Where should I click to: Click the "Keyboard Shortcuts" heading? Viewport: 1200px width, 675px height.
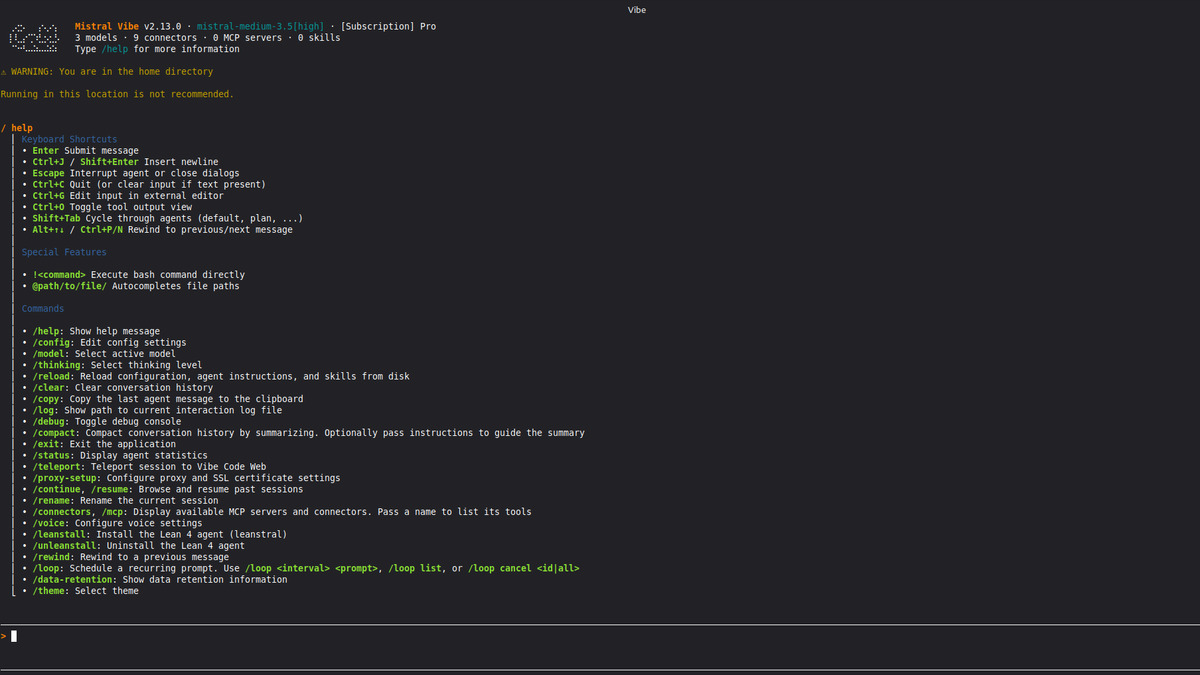[x=69, y=139]
